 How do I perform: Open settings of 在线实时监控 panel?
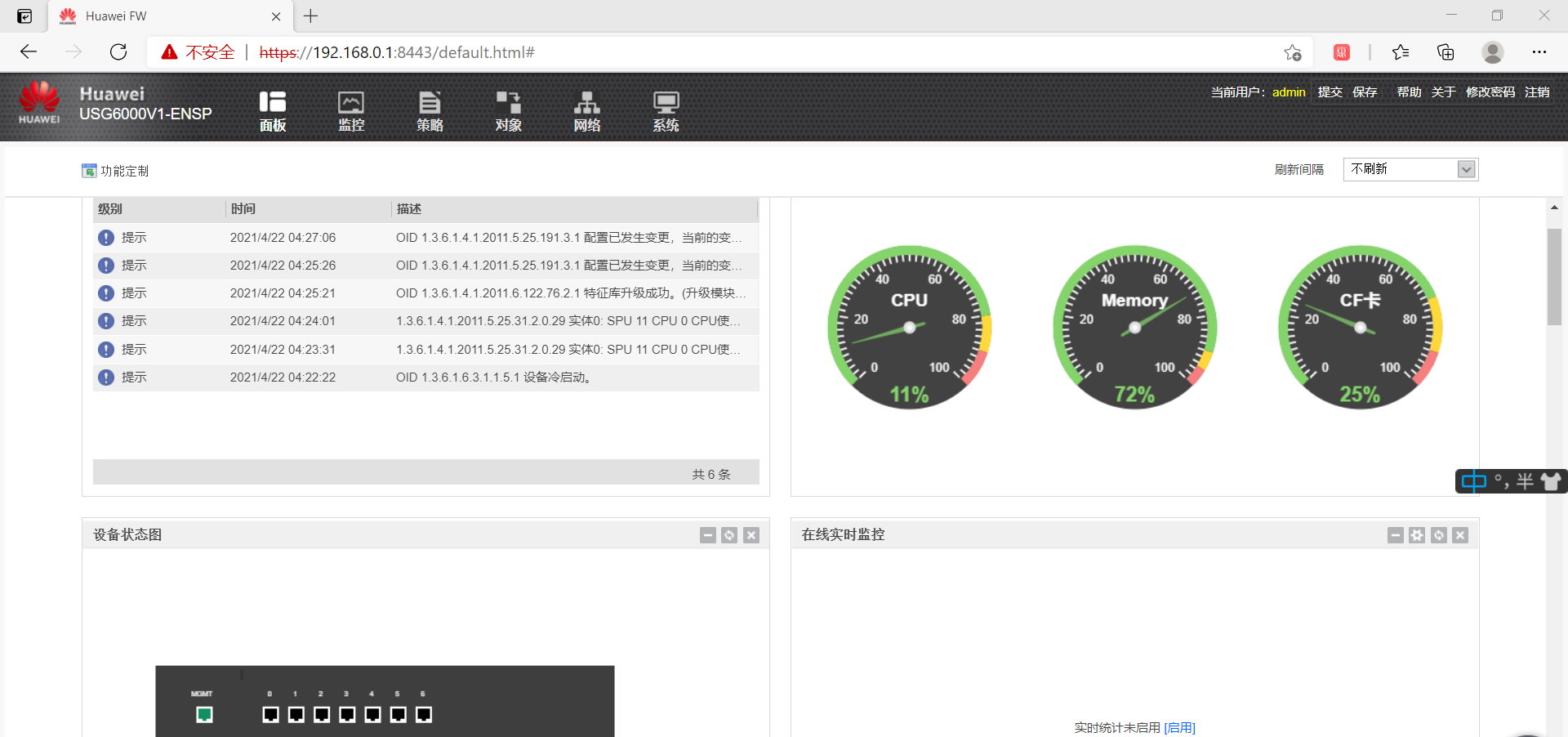1417,535
